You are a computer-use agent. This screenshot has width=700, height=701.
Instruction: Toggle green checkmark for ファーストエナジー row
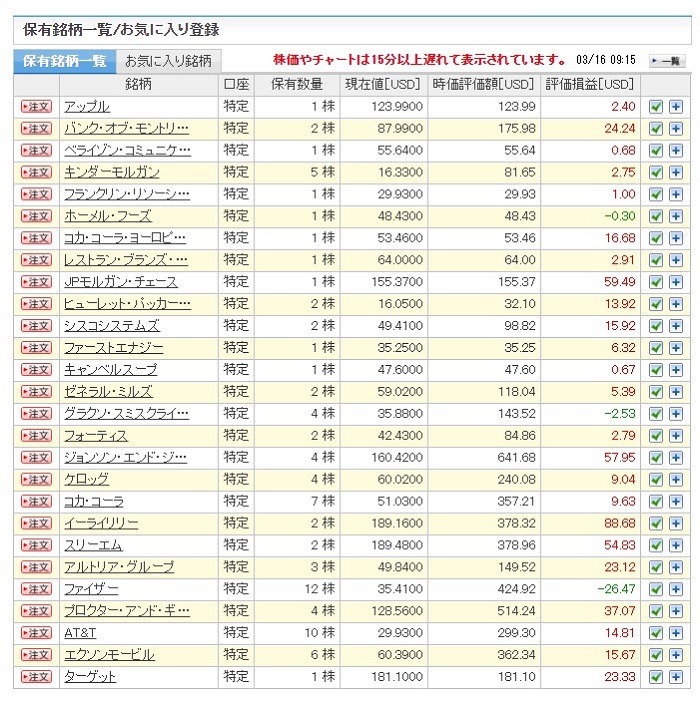(x=656, y=348)
